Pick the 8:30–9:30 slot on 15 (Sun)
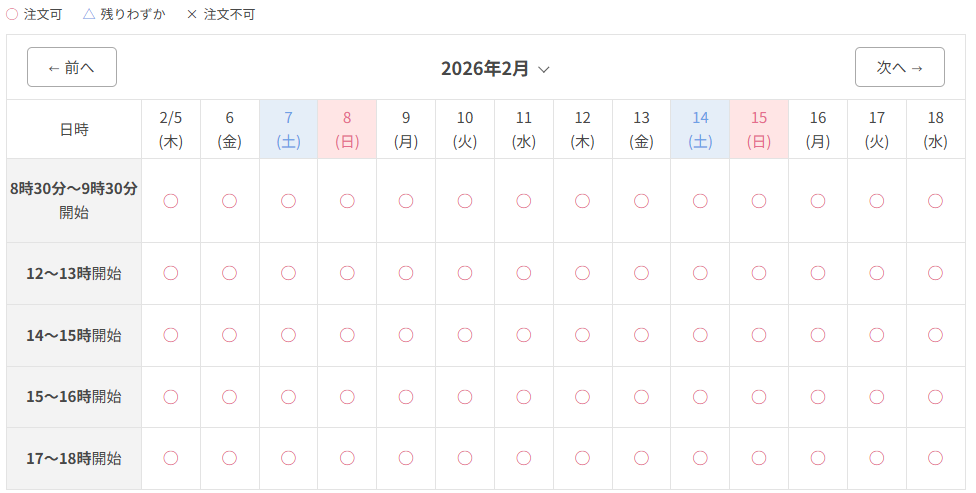 (759, 201)
